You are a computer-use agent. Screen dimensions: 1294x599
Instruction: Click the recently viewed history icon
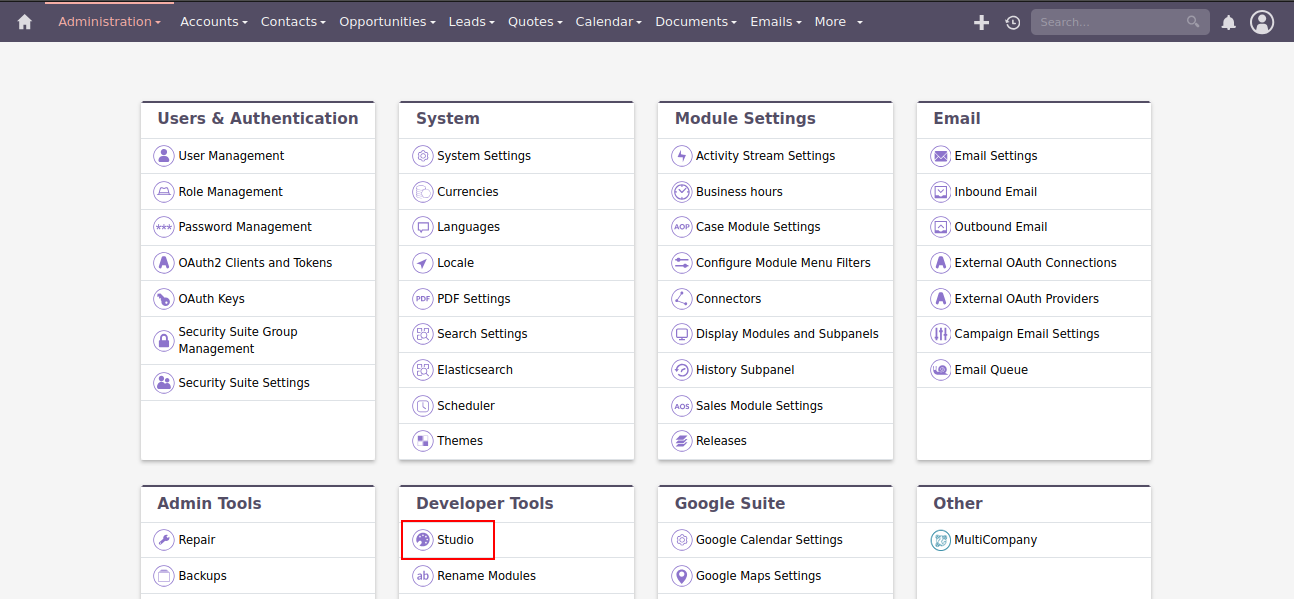(1013, 22)
